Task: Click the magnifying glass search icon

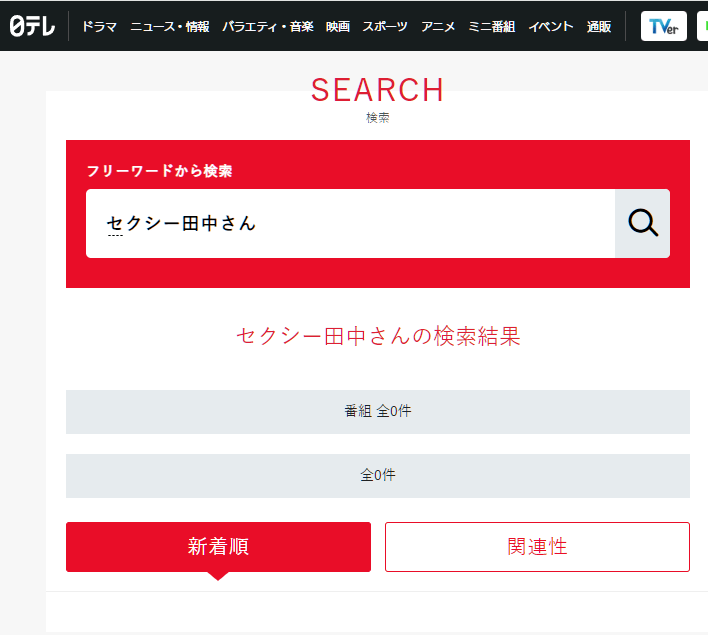Action: (642, 224)
